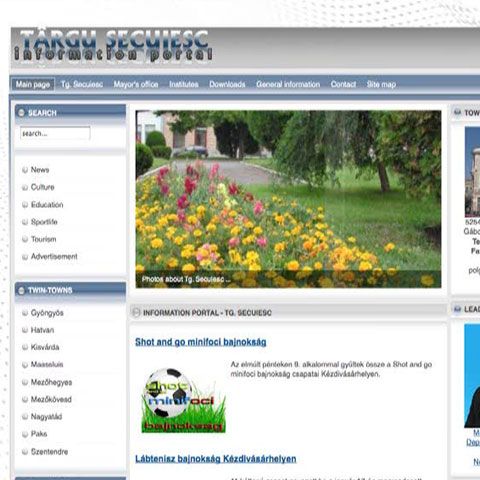The image size is (480, 480).
Task: Click the bullet icon beside Hatvan
Action: pos(25,330)
